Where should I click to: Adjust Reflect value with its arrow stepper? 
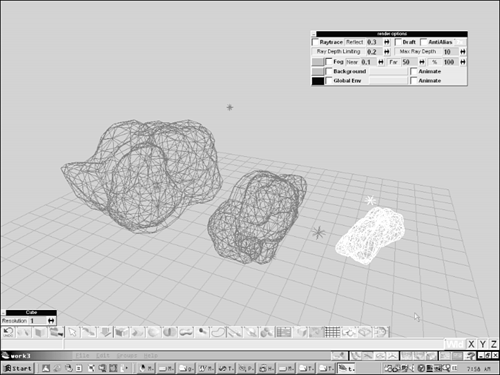coord(387,42)
